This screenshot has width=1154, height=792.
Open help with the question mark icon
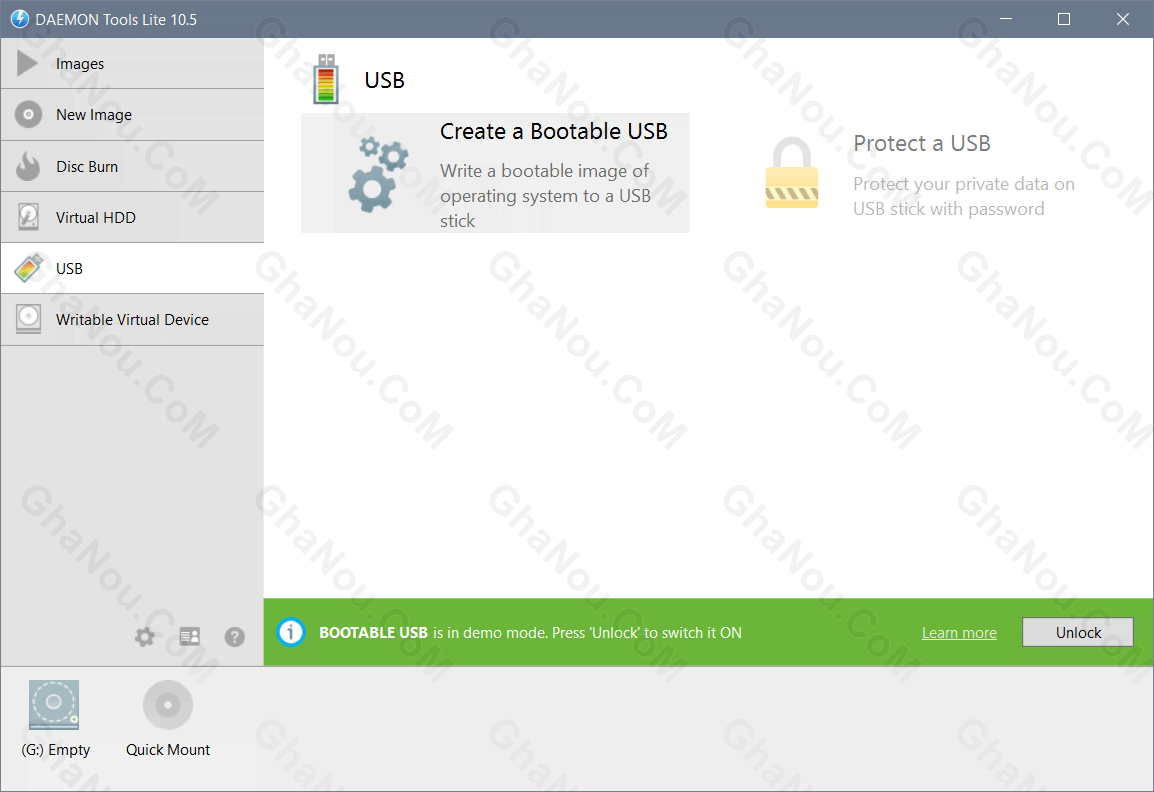point(235,637)
